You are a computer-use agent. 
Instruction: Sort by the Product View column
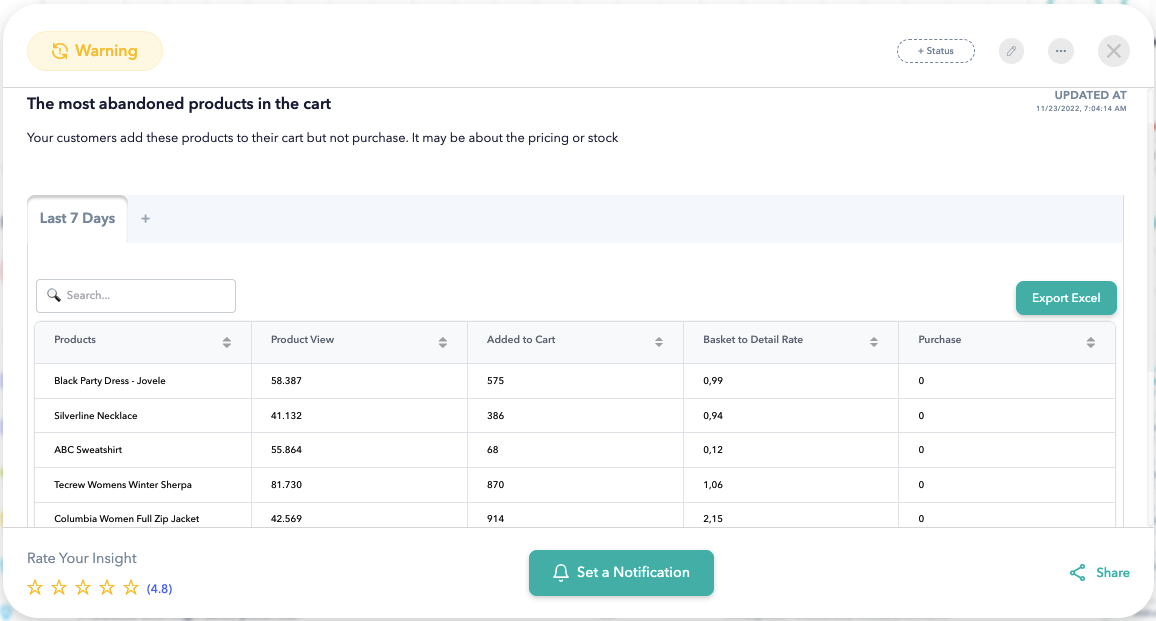tap(443, 342)
